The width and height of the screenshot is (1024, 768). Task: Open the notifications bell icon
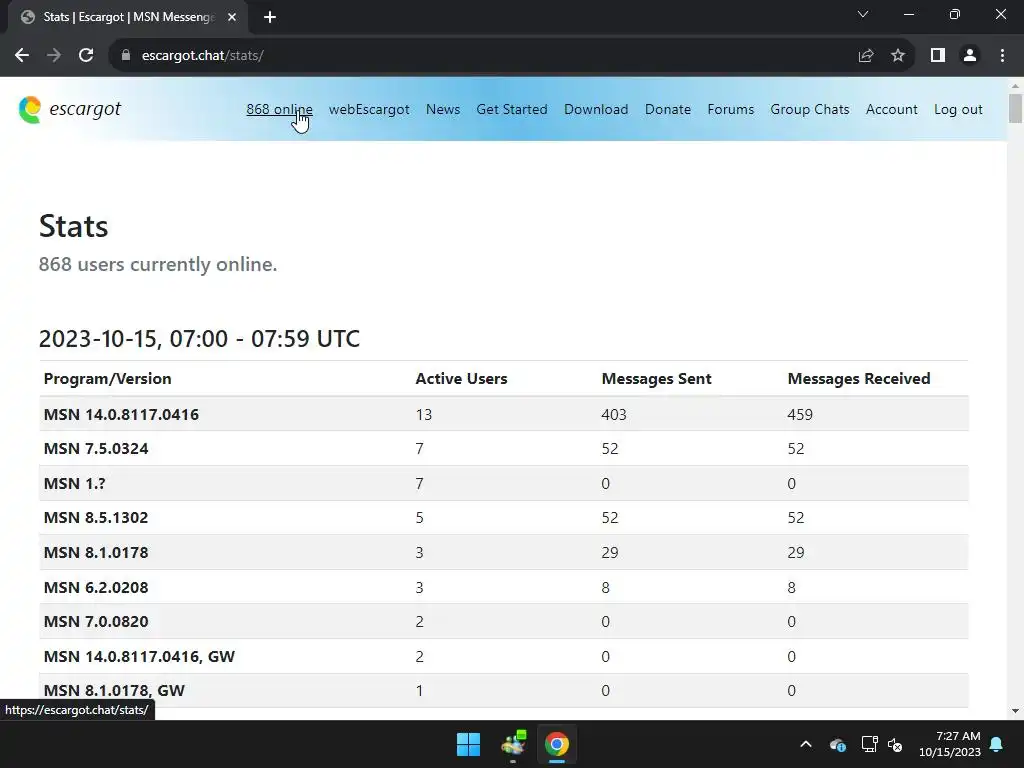[x=997, y=744]
